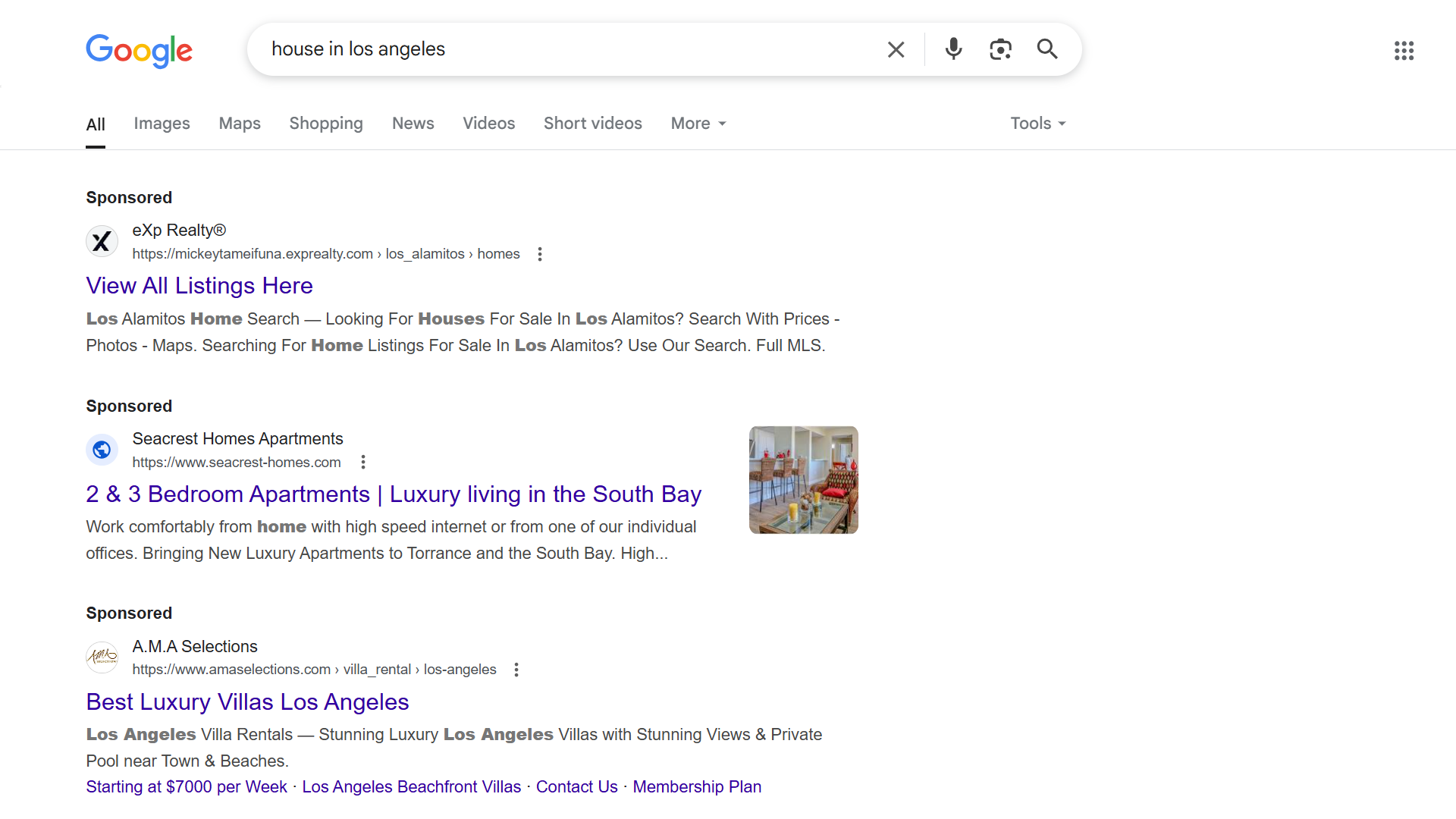This screenshot has width=1456, height=819.
Task: Go to the News tab
Action: (413, 123)
